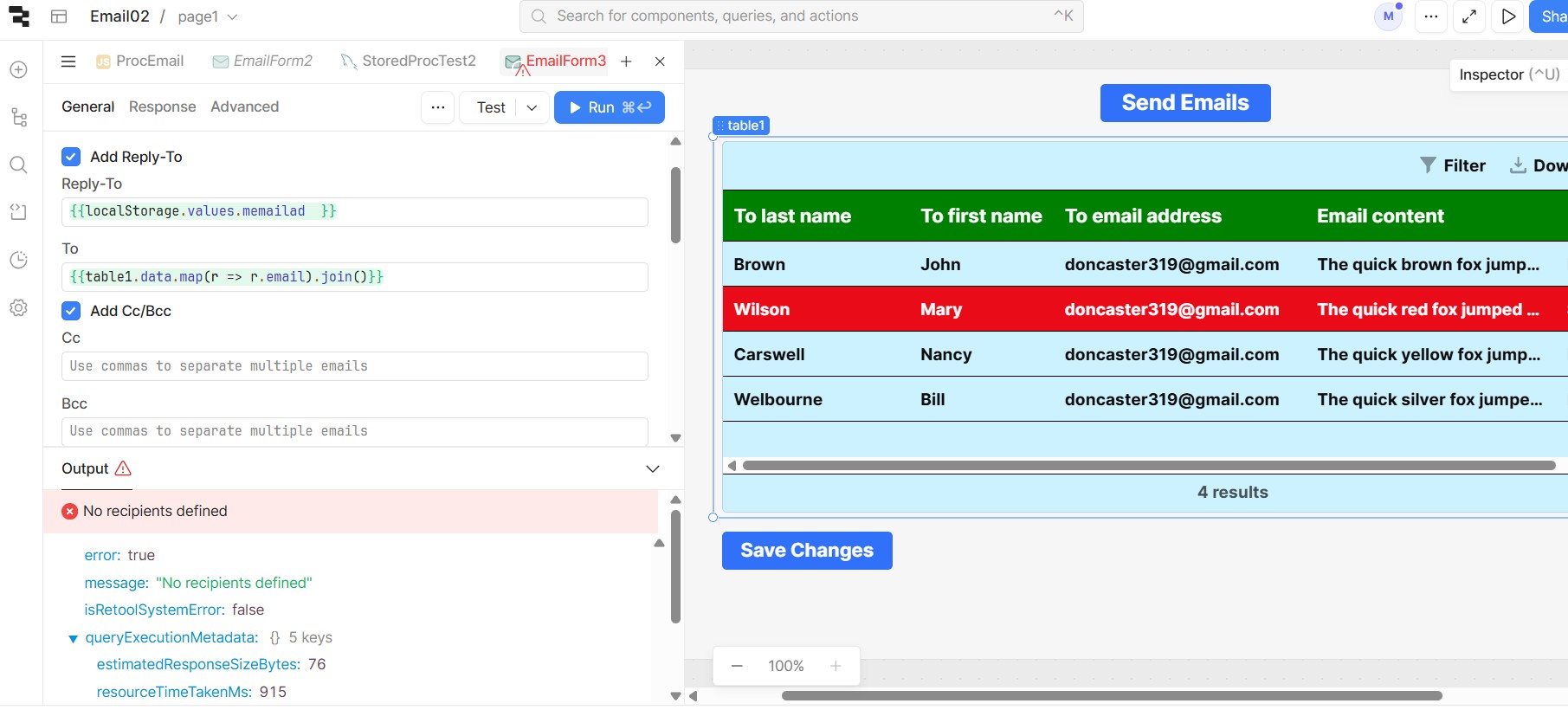Viewport: 1568px width, 710px height.
Task: Select the StoredProcTest2 query tab
Action: pos(418,61)
